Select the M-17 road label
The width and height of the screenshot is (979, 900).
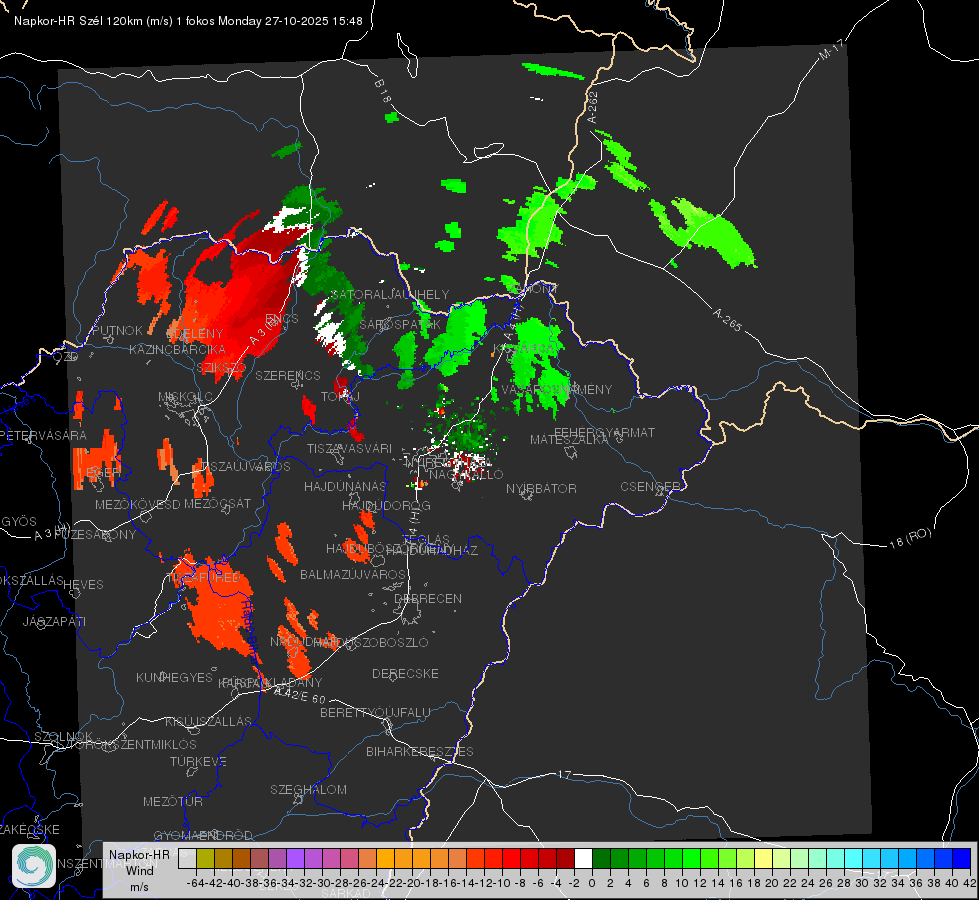point(831,50)
